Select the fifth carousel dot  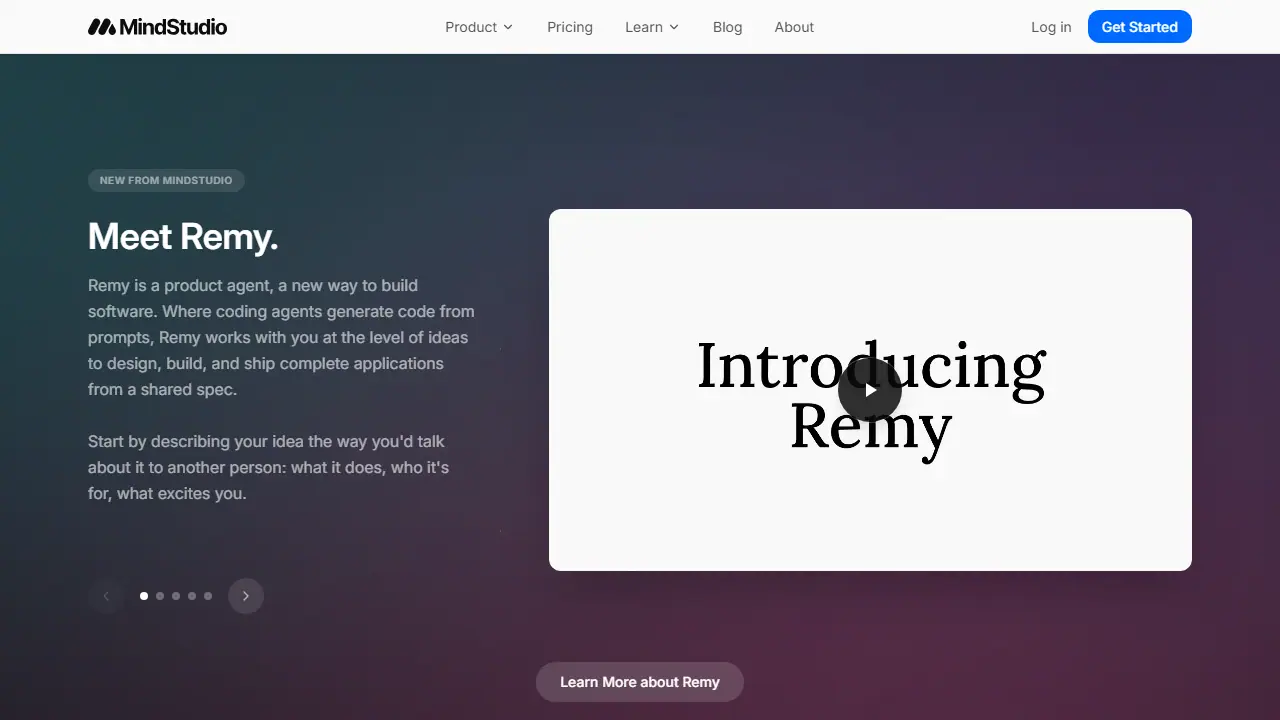click(x=208, y=596)
